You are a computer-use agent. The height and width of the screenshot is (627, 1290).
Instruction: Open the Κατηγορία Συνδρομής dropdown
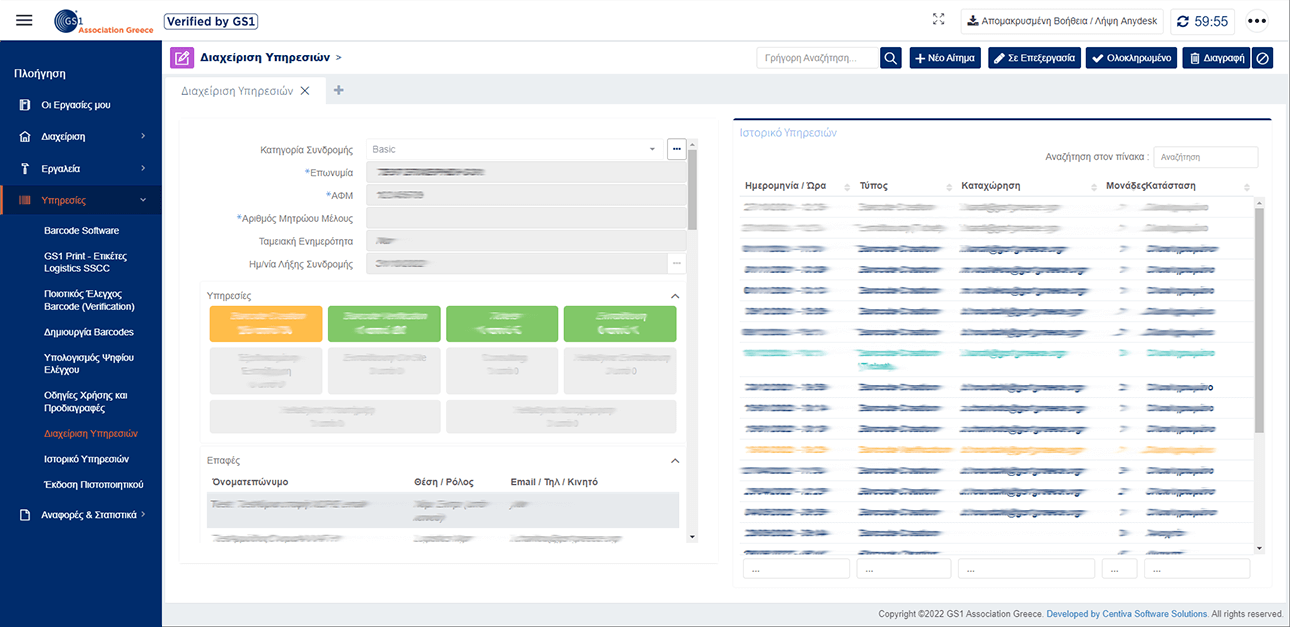515,149
